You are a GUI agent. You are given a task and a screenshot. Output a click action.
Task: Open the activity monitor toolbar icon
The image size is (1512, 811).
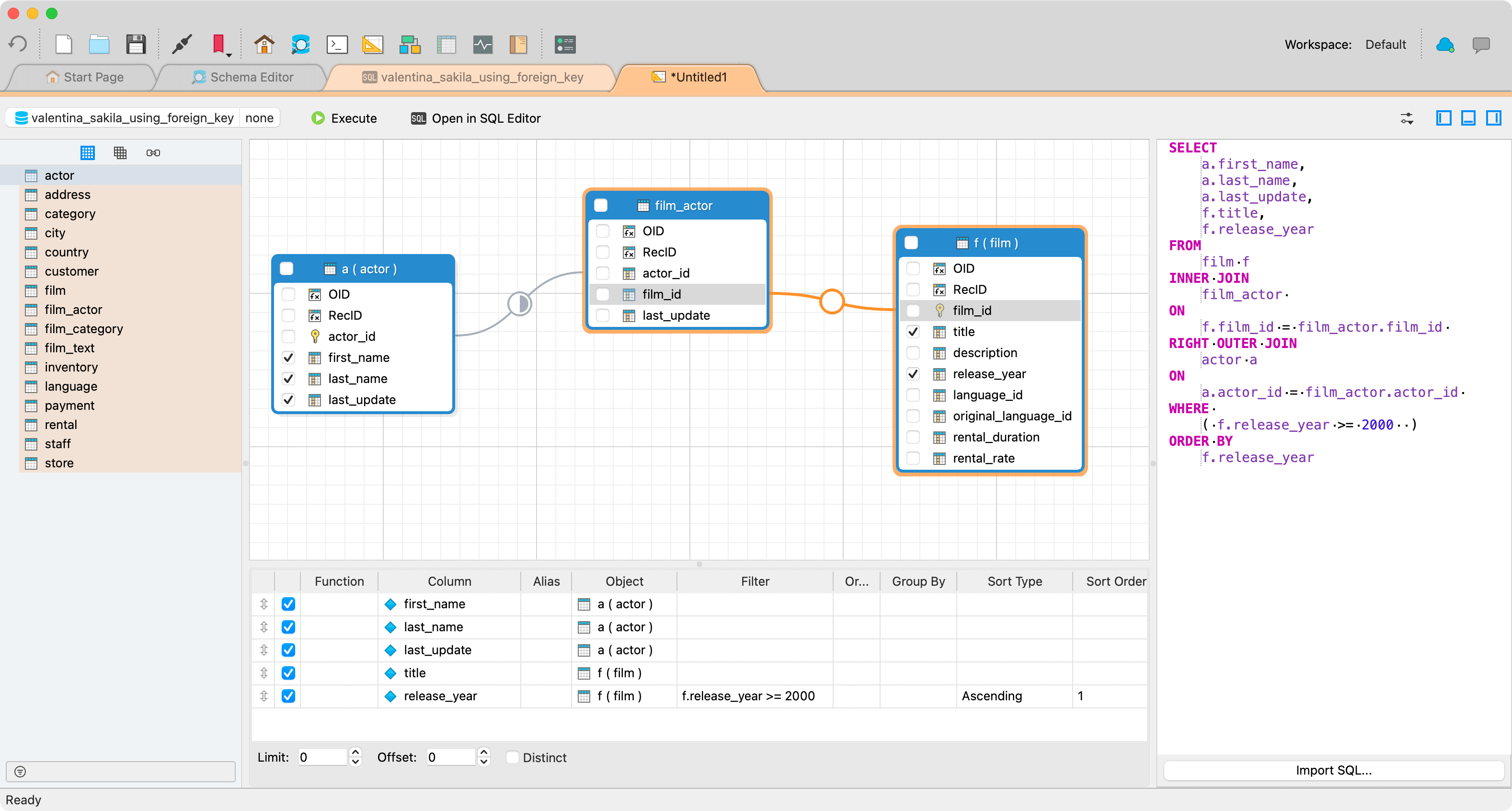click(482, 45)
